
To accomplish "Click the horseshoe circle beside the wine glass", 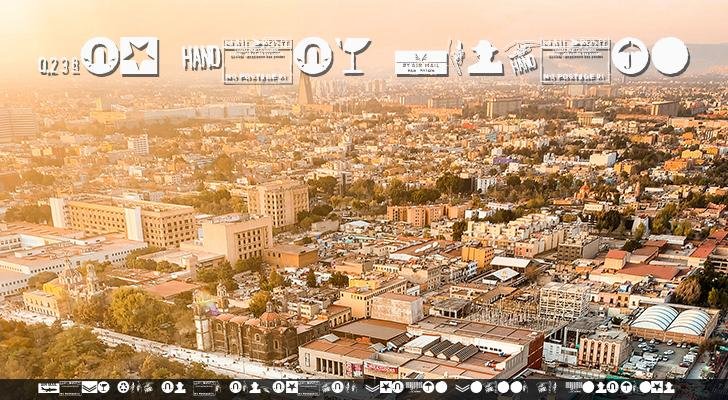I will point(313,57).
